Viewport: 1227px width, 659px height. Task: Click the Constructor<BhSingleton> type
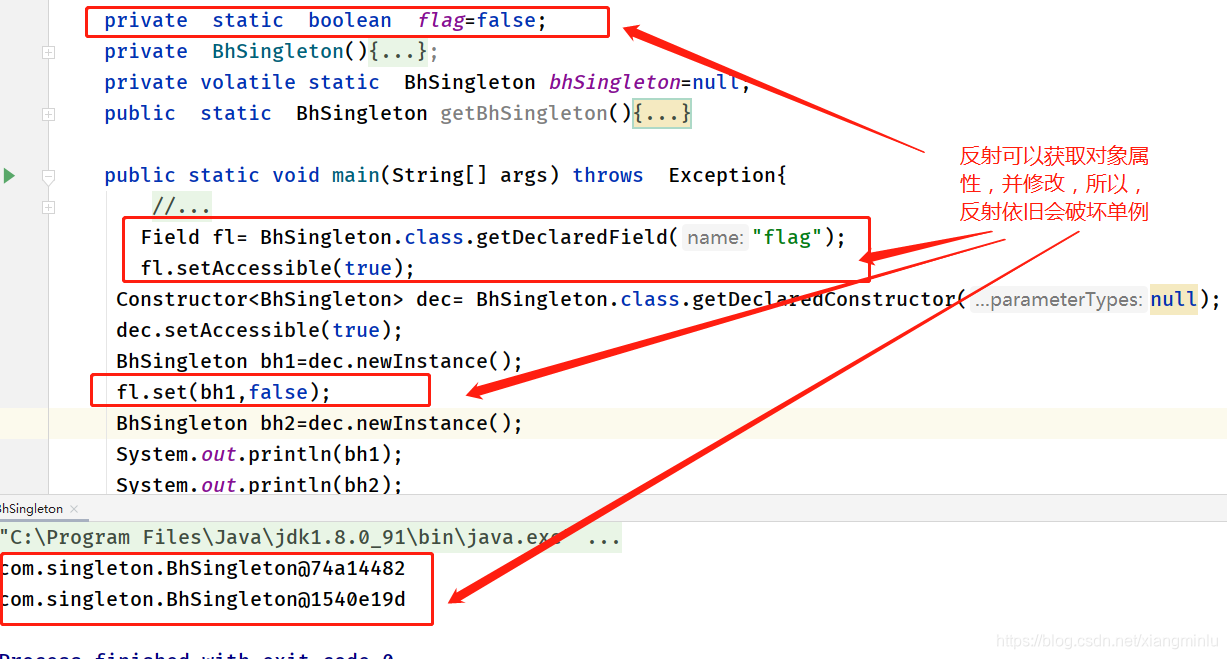coord(259,300)
